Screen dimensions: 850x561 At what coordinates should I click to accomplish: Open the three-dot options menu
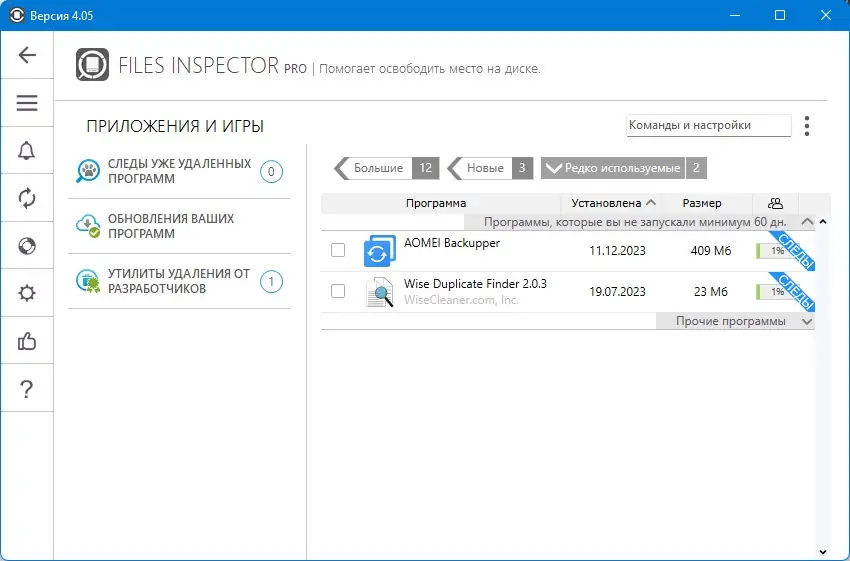pyautogui.click(x=807, y=126)
